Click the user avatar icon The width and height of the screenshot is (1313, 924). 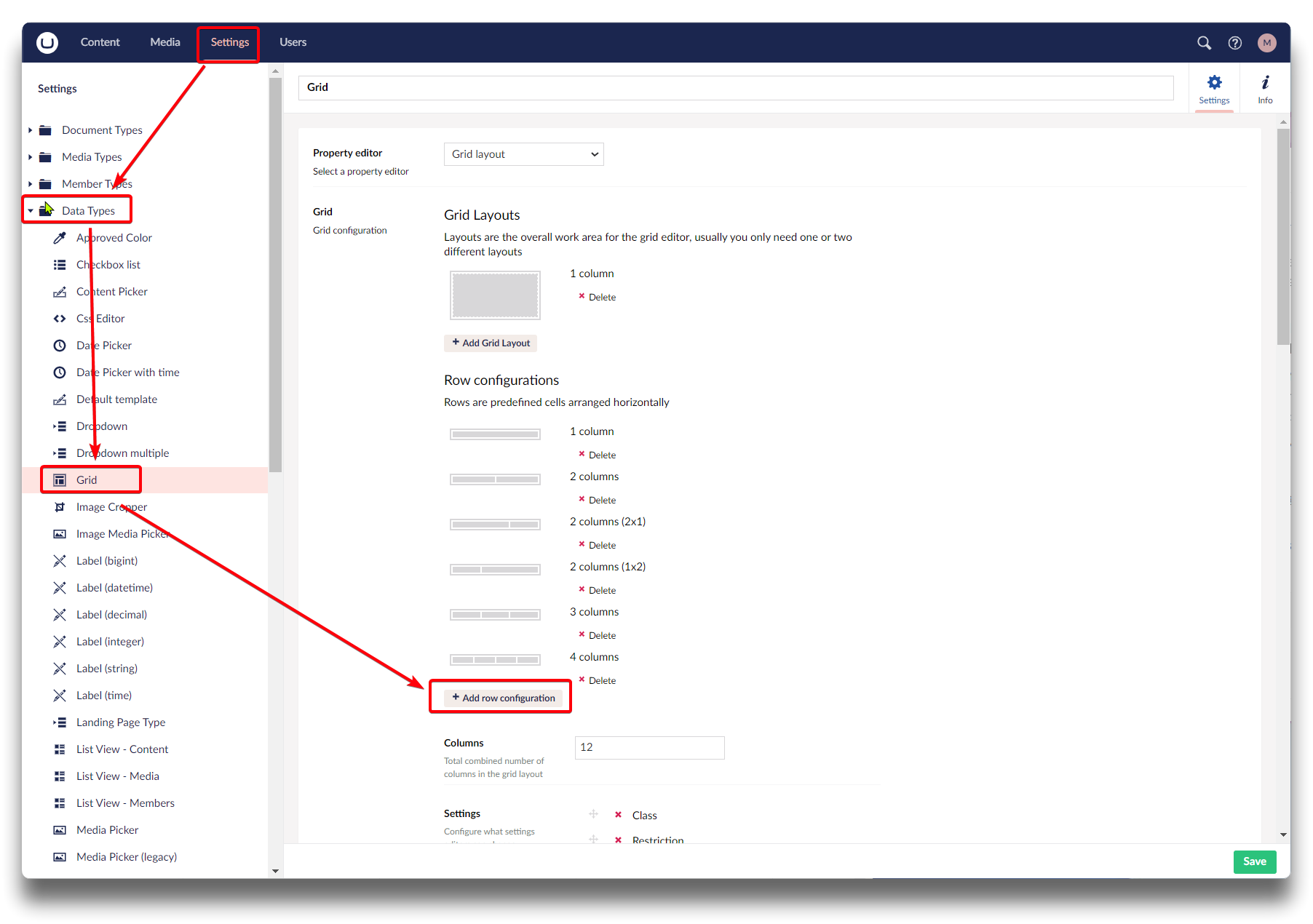(1266, 43)
